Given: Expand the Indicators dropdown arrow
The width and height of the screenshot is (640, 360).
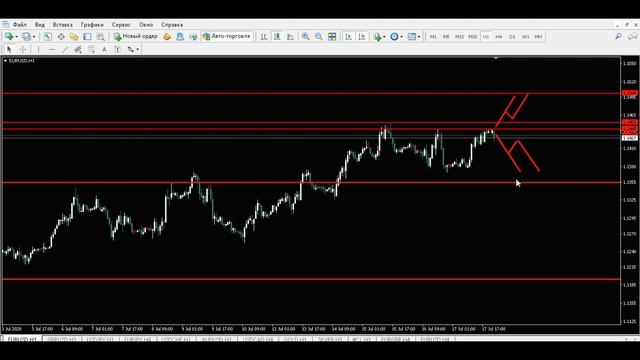Looking at the screenshot, I should tap(384, 37).
